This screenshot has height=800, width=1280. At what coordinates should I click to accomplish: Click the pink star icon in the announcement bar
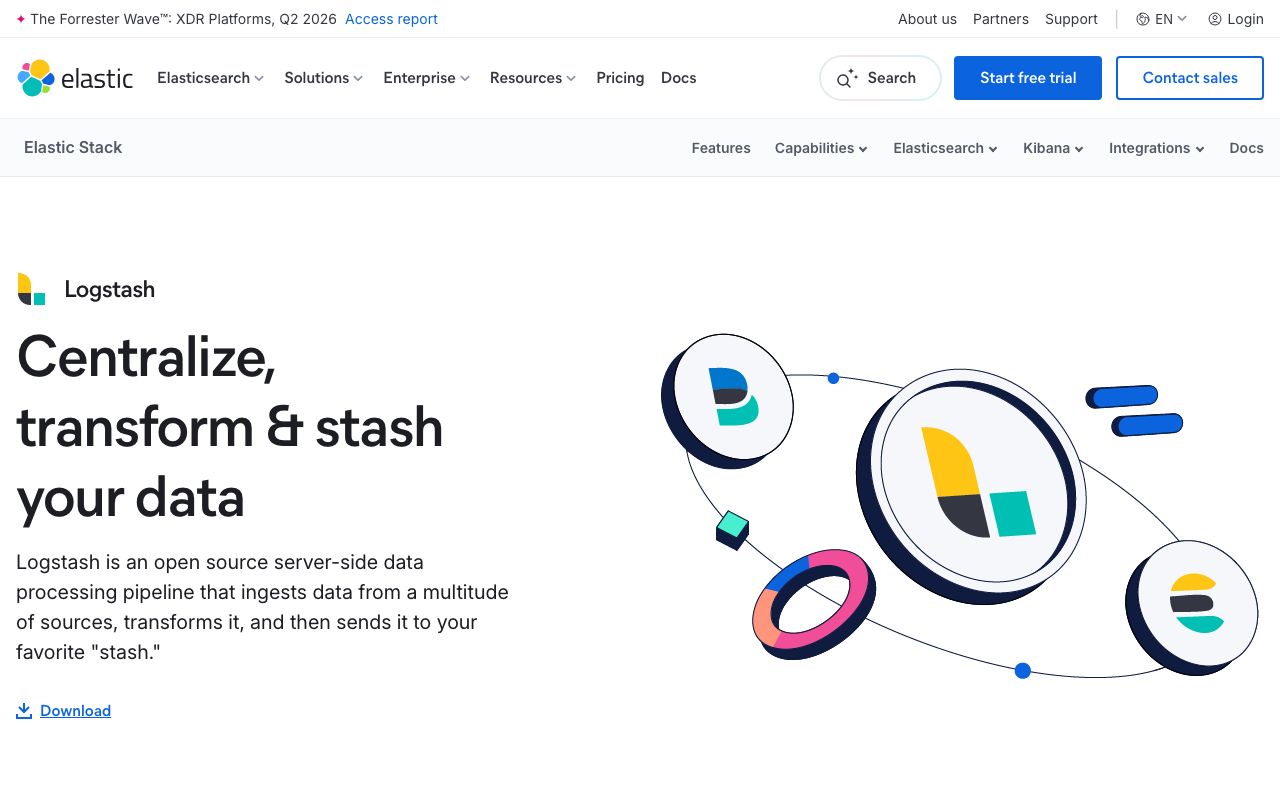(x=21, y=19)
